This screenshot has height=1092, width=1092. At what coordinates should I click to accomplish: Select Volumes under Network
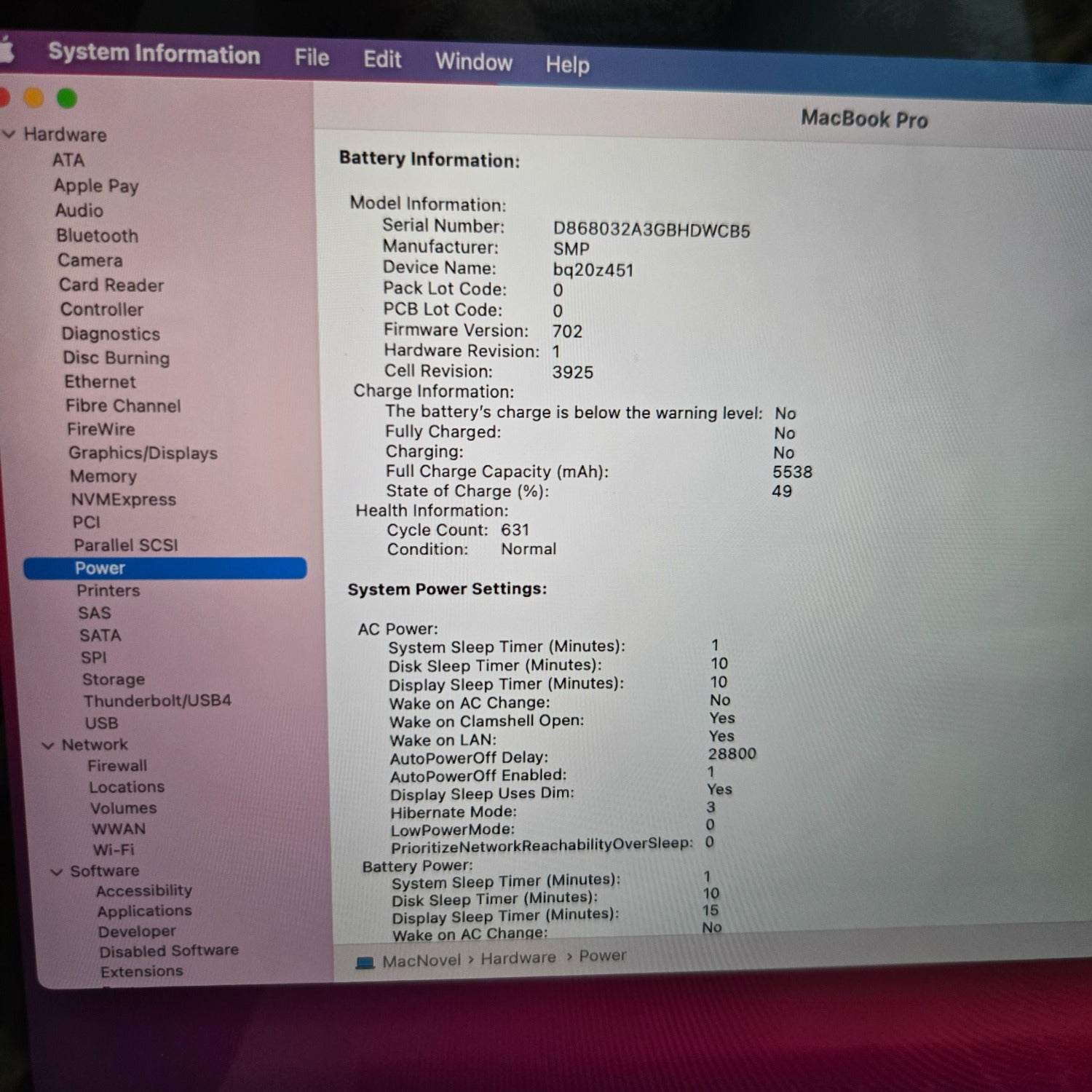pos(124,809)
